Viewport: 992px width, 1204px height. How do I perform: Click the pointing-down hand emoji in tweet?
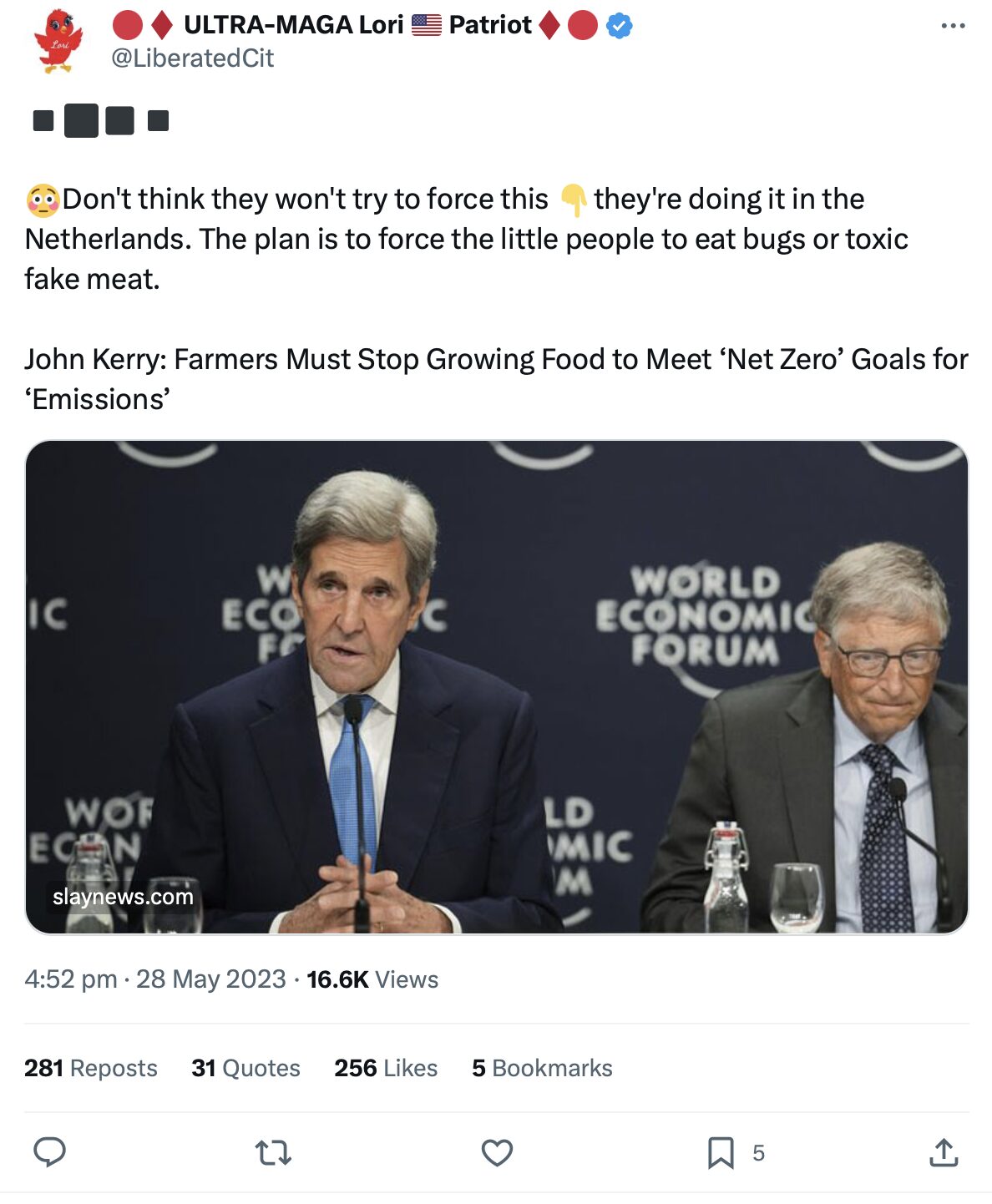pos(573,200)
